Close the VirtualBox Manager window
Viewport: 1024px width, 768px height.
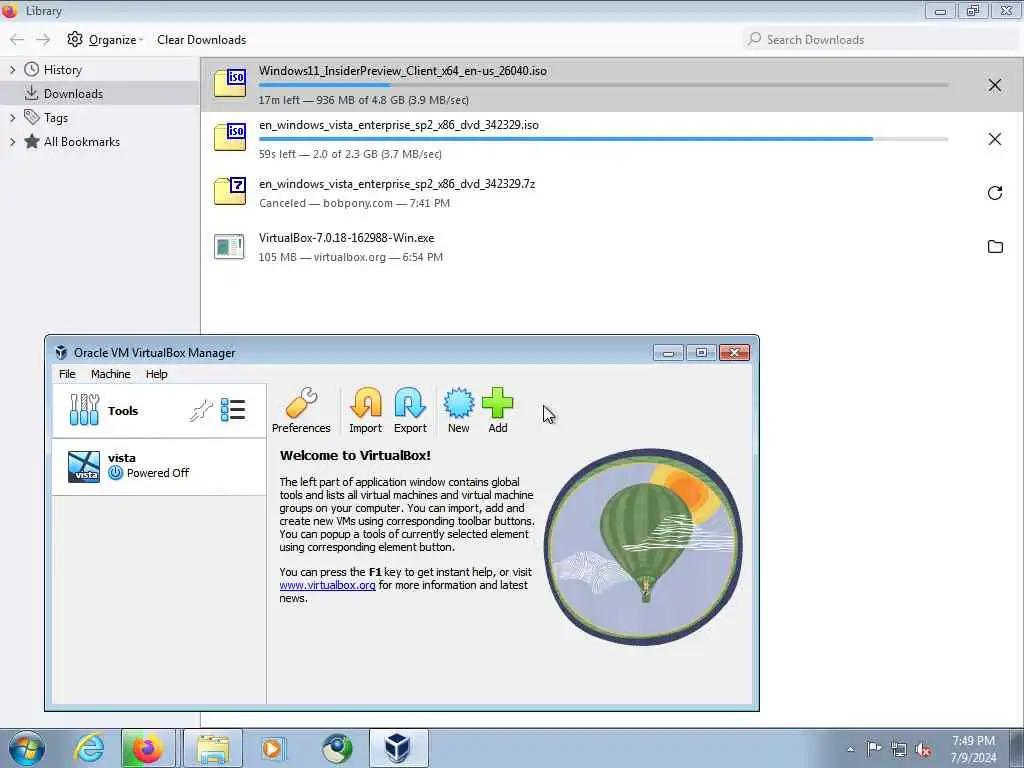click(735, 353)
